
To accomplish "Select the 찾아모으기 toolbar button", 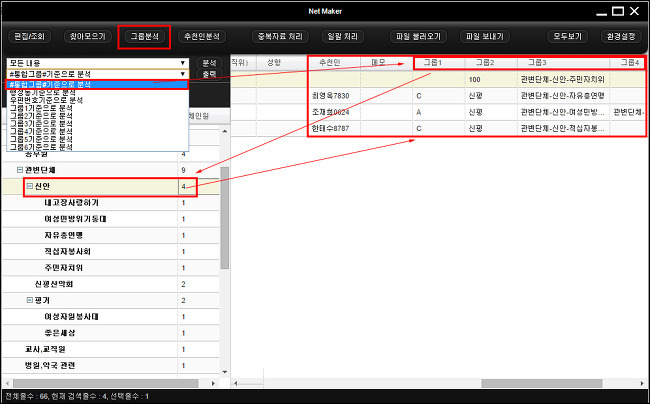I will pyautogui.click(x=87, y=36).
